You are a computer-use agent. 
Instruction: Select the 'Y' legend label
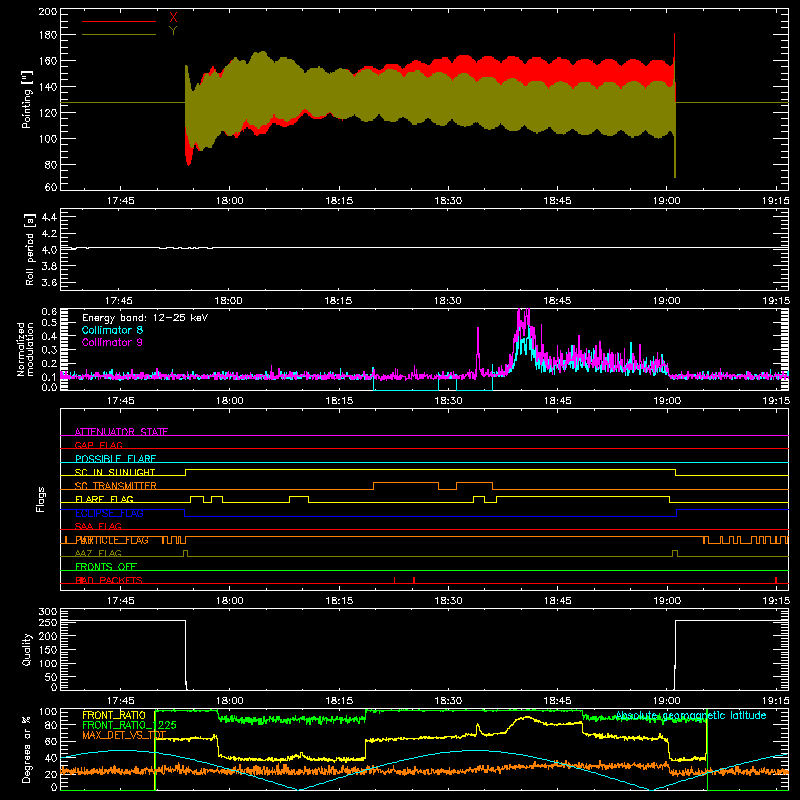pyautogui.click(x=173, y=31)
